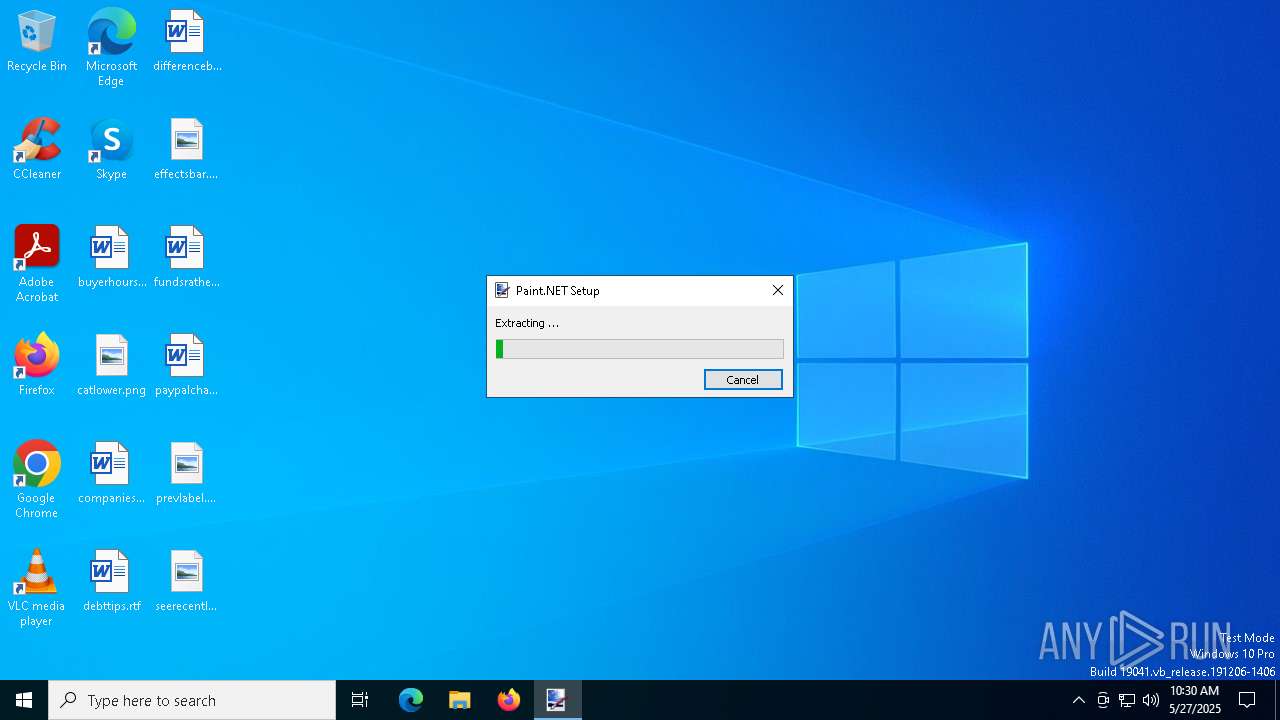Select the Microsoft Edge desktop shortcut
Screen dimensions: 1280x720
point(111,47)
